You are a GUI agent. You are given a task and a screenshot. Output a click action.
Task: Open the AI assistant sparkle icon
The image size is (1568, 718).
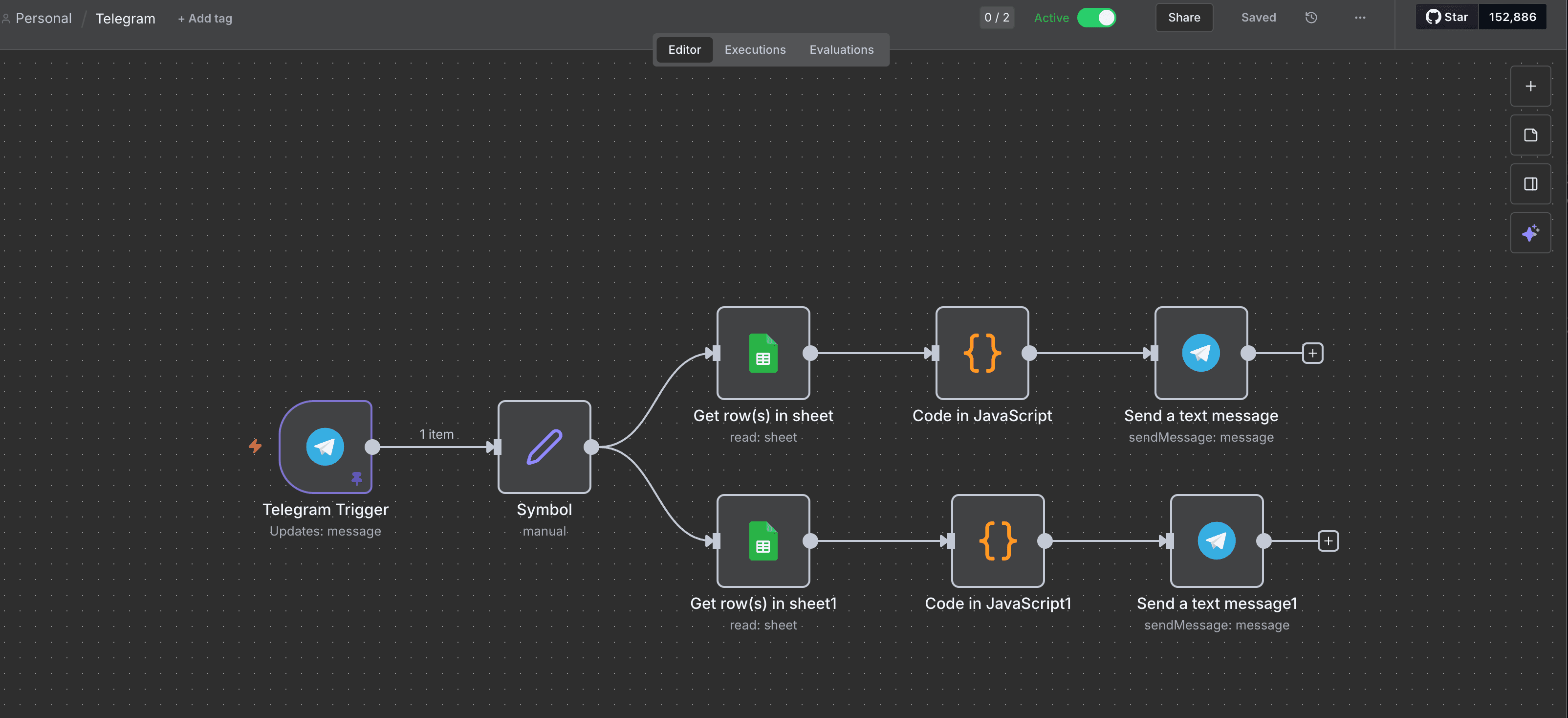(x=1530, y=233)
